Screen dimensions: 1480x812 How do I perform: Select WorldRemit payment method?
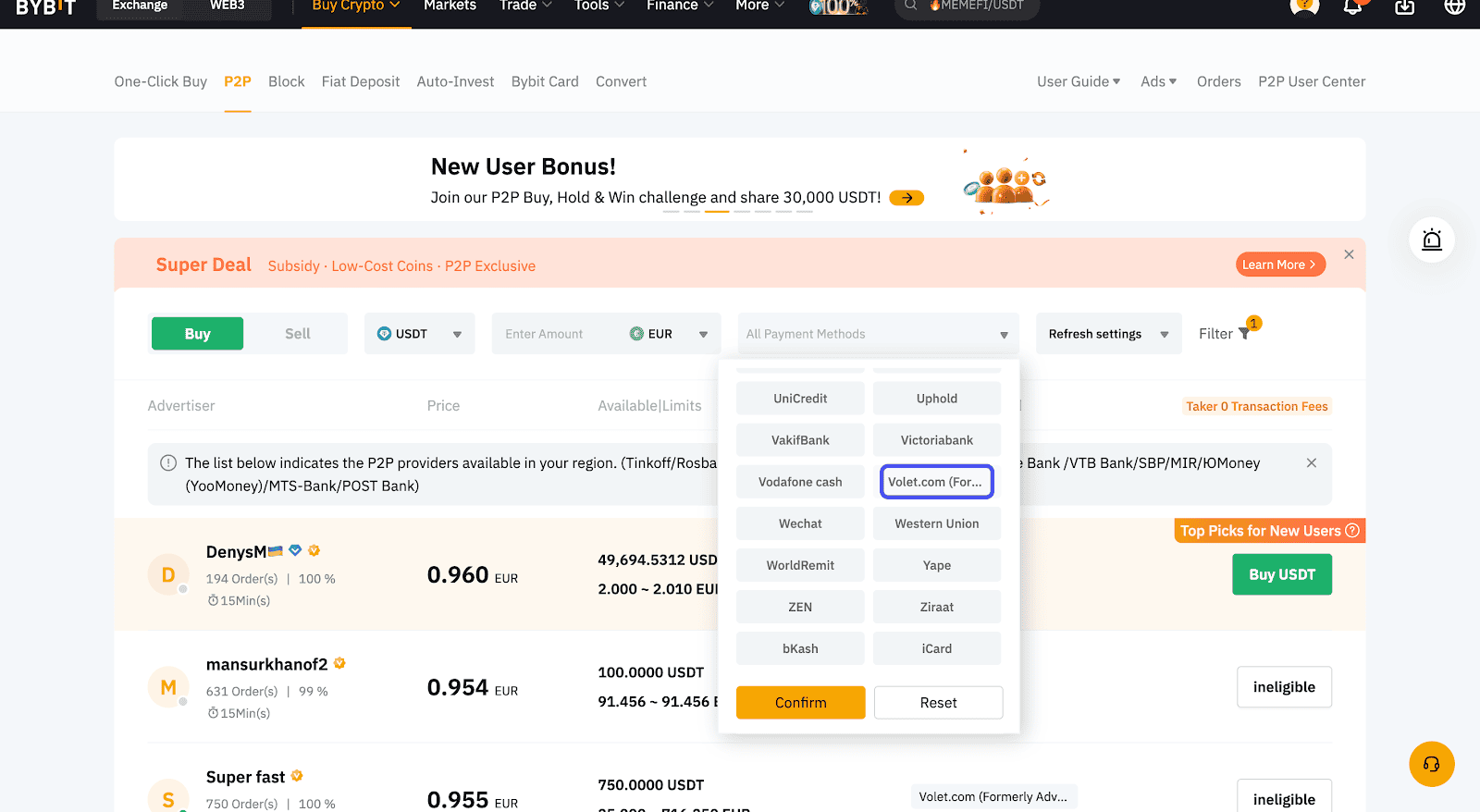pos(800,565)
